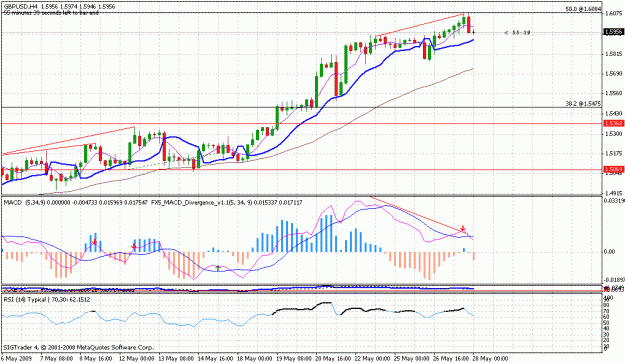The width and height of the screenshot is (625, 363).
Task: Click the MACD (5,34,9) indicator label
Action: pos(24,203)
